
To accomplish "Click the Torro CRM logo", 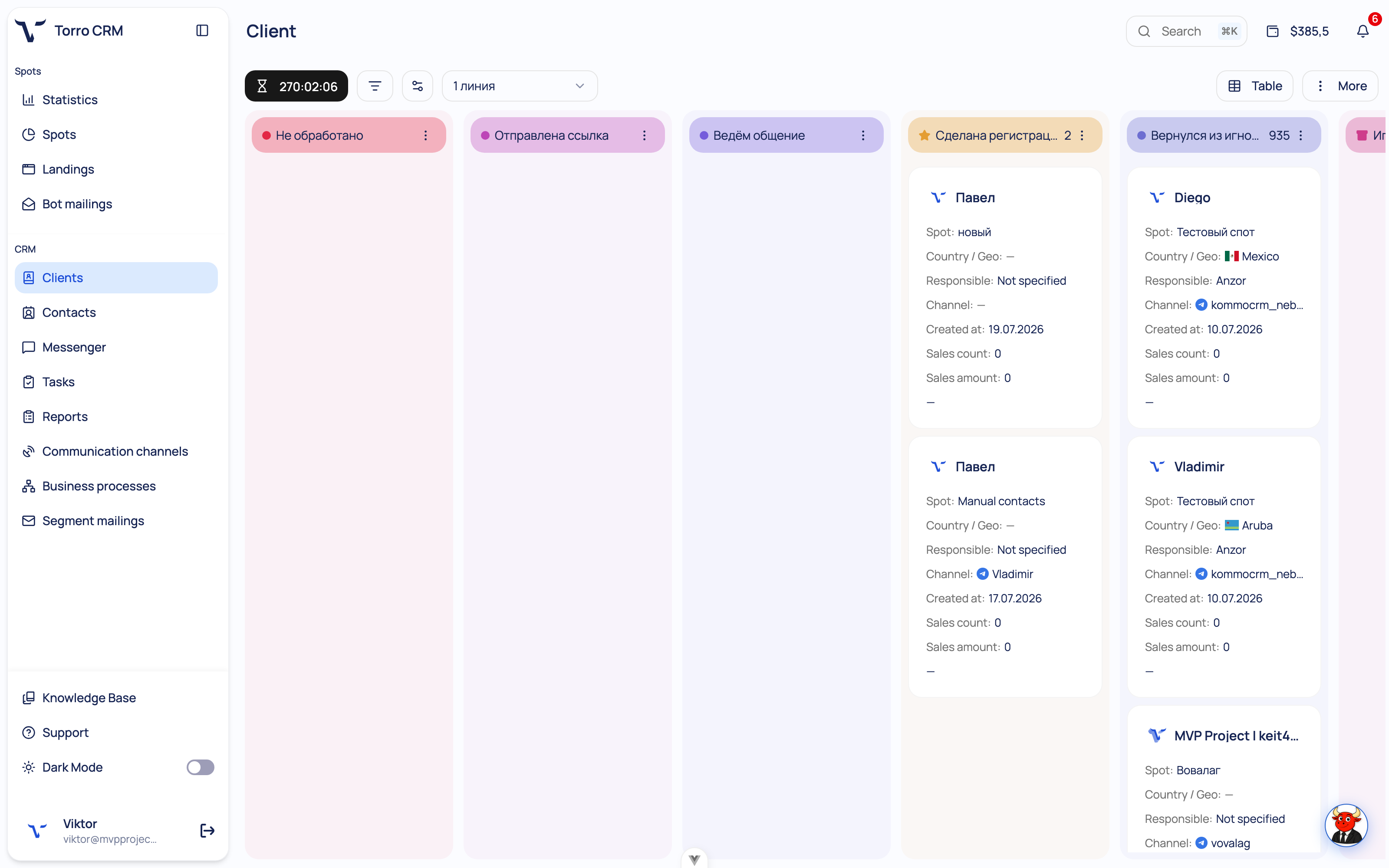I will pyautogui.click(x=30, y=30).
